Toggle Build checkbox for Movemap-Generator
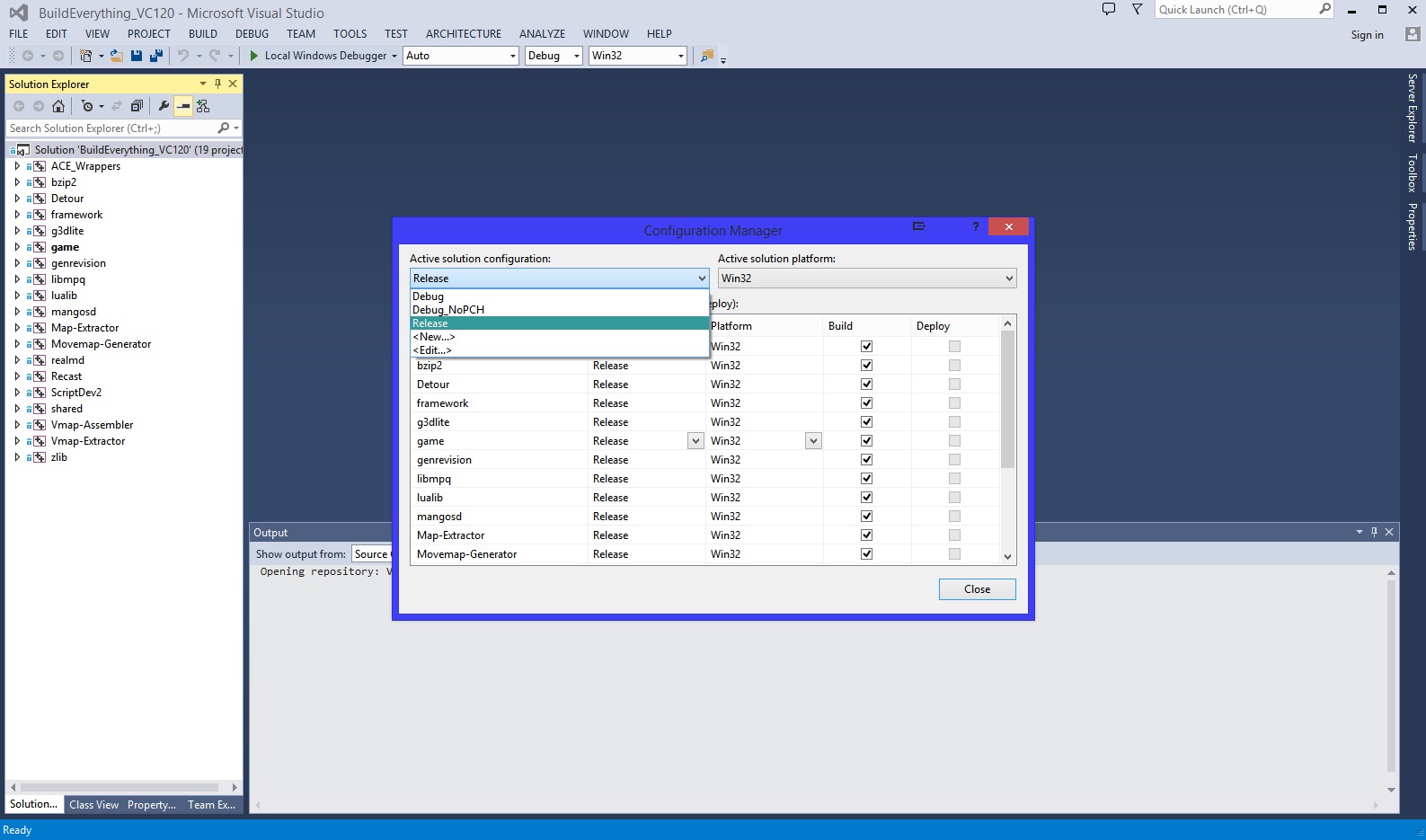 866,554
